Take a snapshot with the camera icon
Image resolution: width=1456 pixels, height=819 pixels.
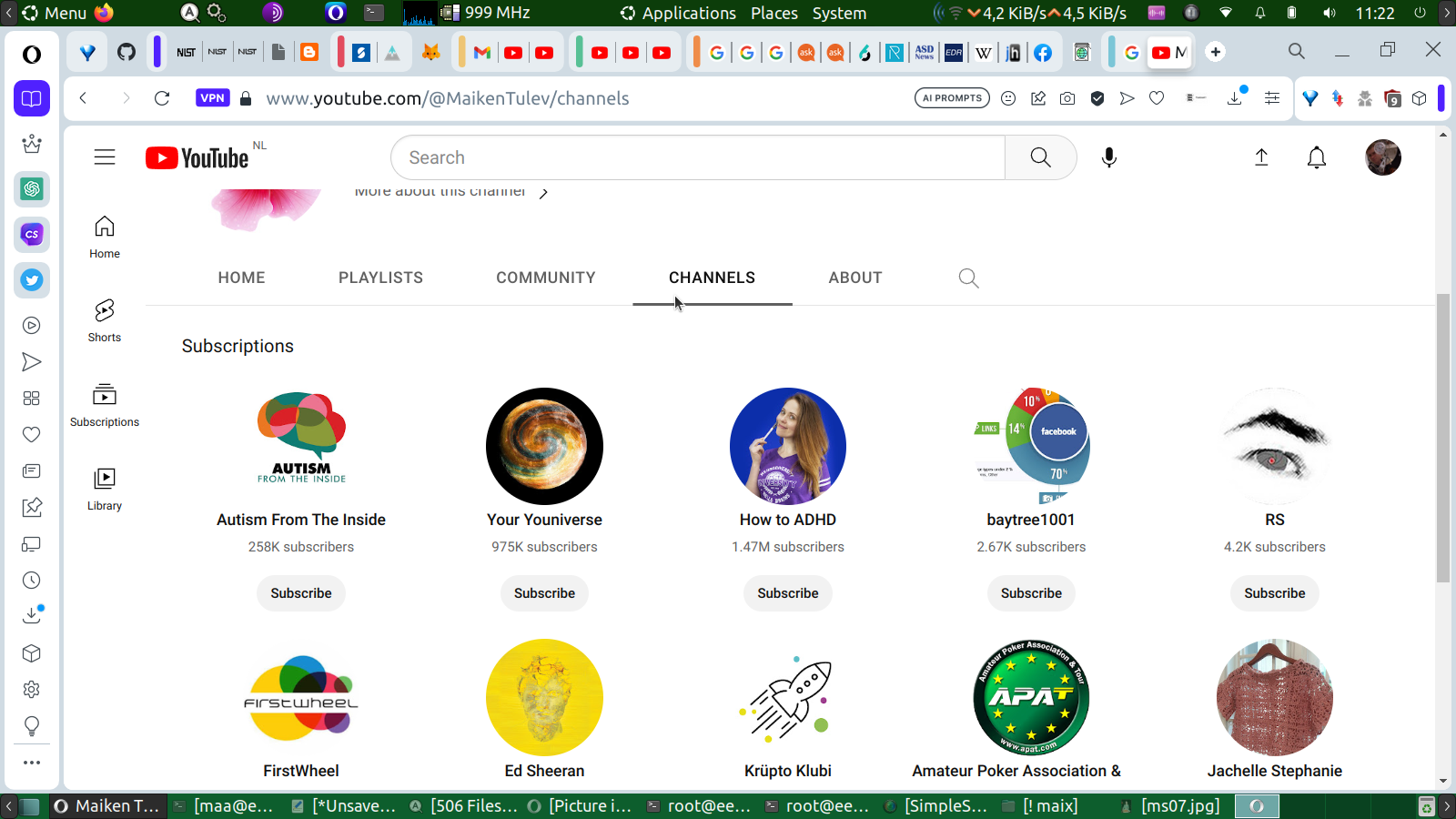(x=1067, y=98)
